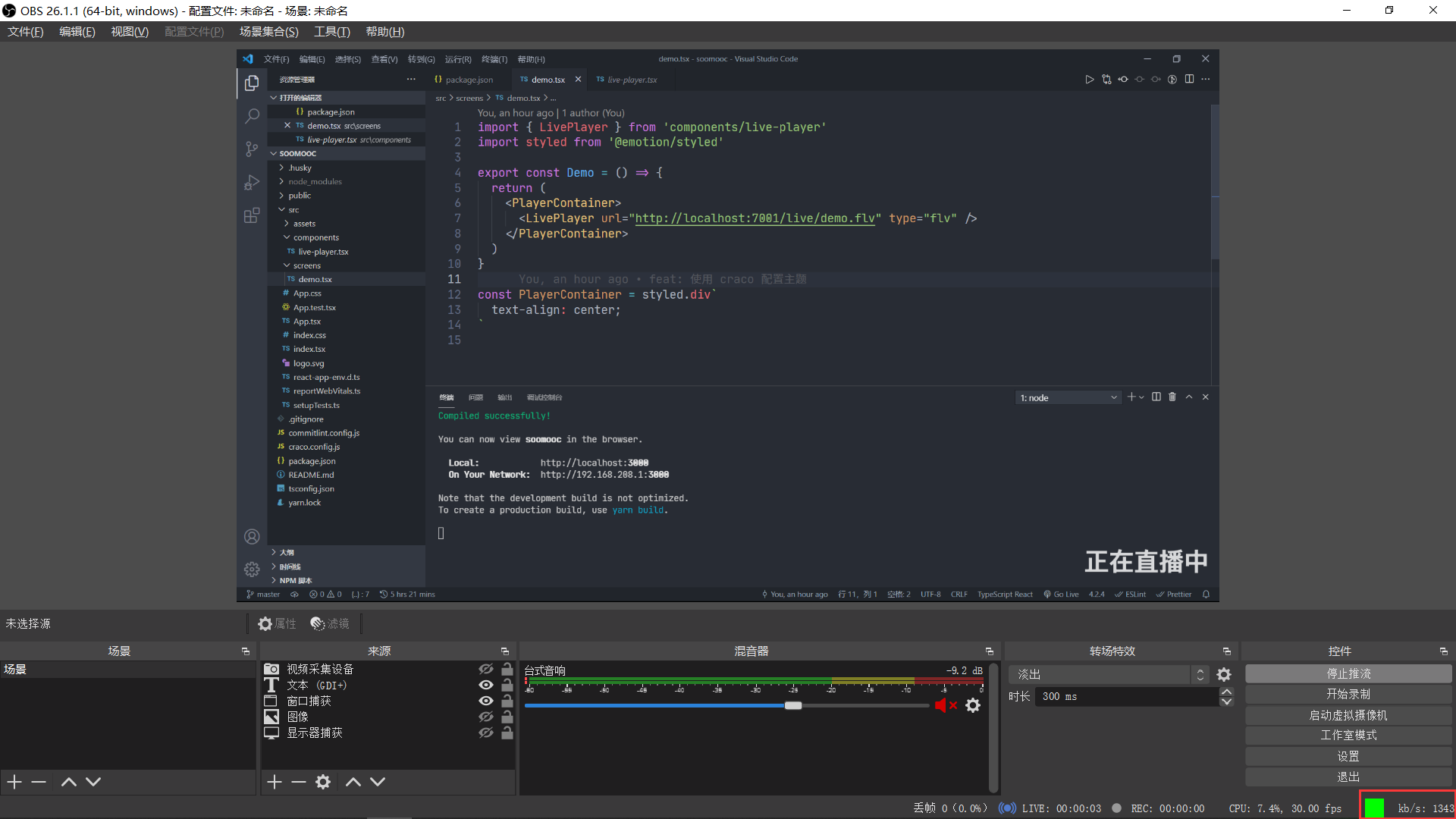This screenshot has height=819, width=1456.
Task: Open source properties via 属性 gear
Action: (x=277, y=623)
